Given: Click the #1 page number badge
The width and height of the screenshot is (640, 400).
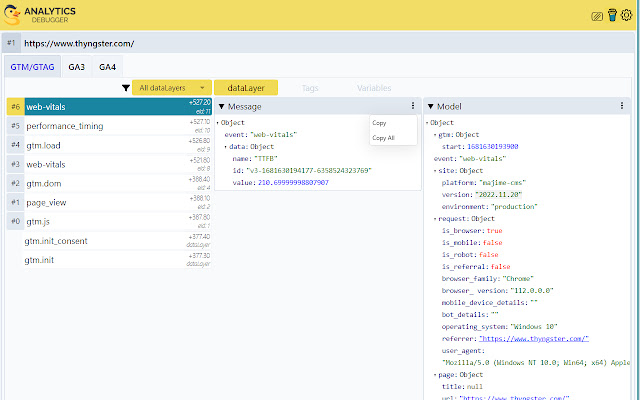Looking at the screenshot, I should click(x=11, y=43).
